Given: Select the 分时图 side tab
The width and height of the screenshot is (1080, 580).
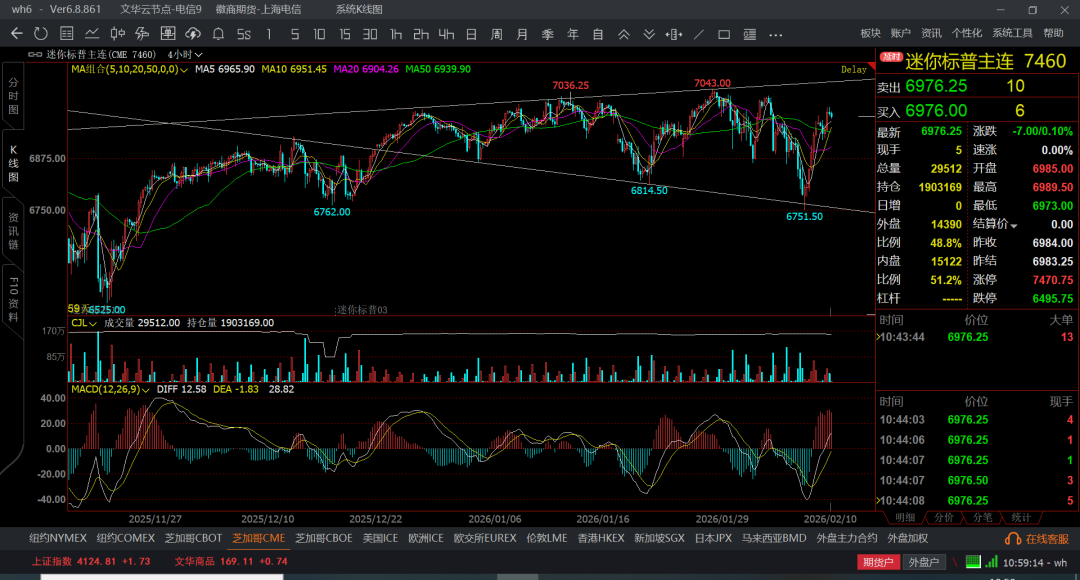Looking at the screenshot, I should pyautogui.click(x=14, y=95).
